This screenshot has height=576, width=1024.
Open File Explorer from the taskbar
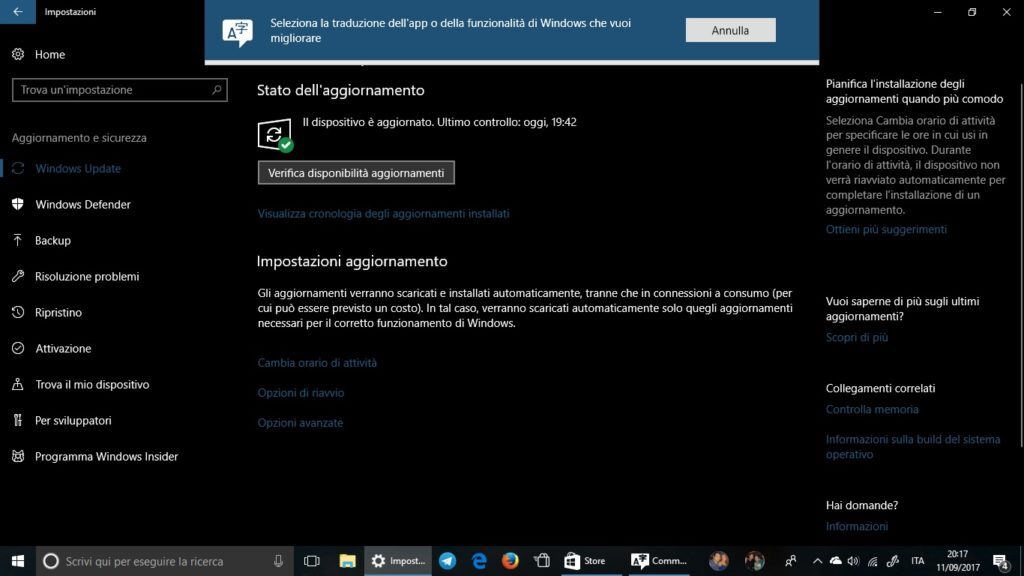point(347,561)
